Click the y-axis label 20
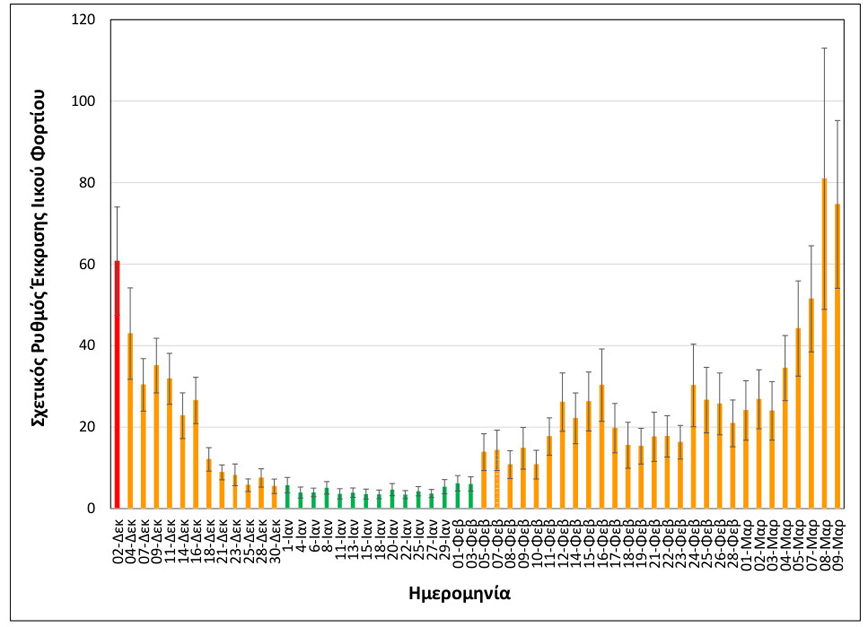The image size is (868, 627). (87, 427)
